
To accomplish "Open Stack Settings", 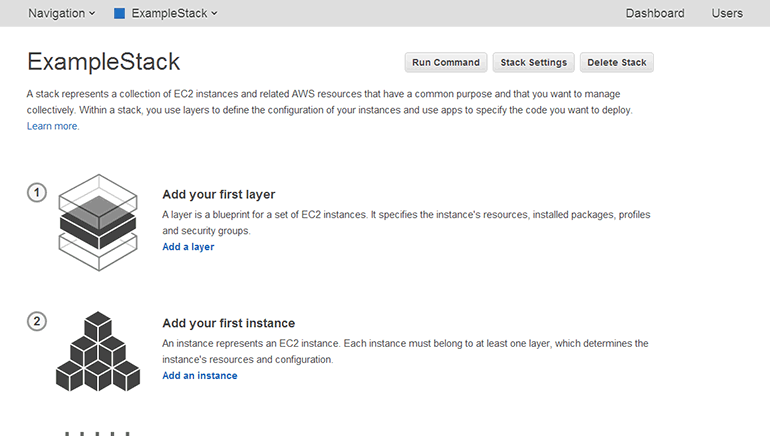I will [534, 62].
